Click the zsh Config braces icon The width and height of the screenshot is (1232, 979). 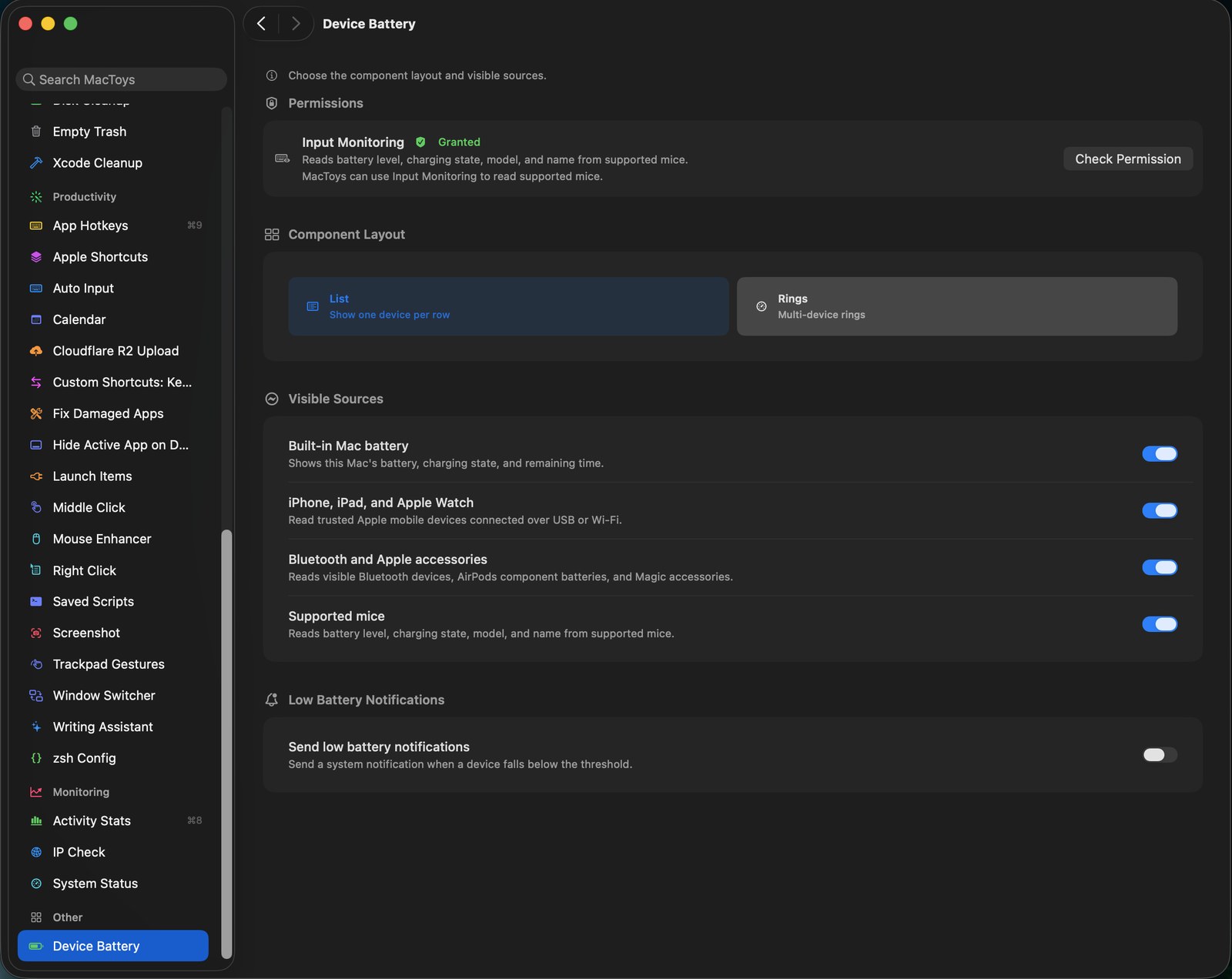[36, 758]
